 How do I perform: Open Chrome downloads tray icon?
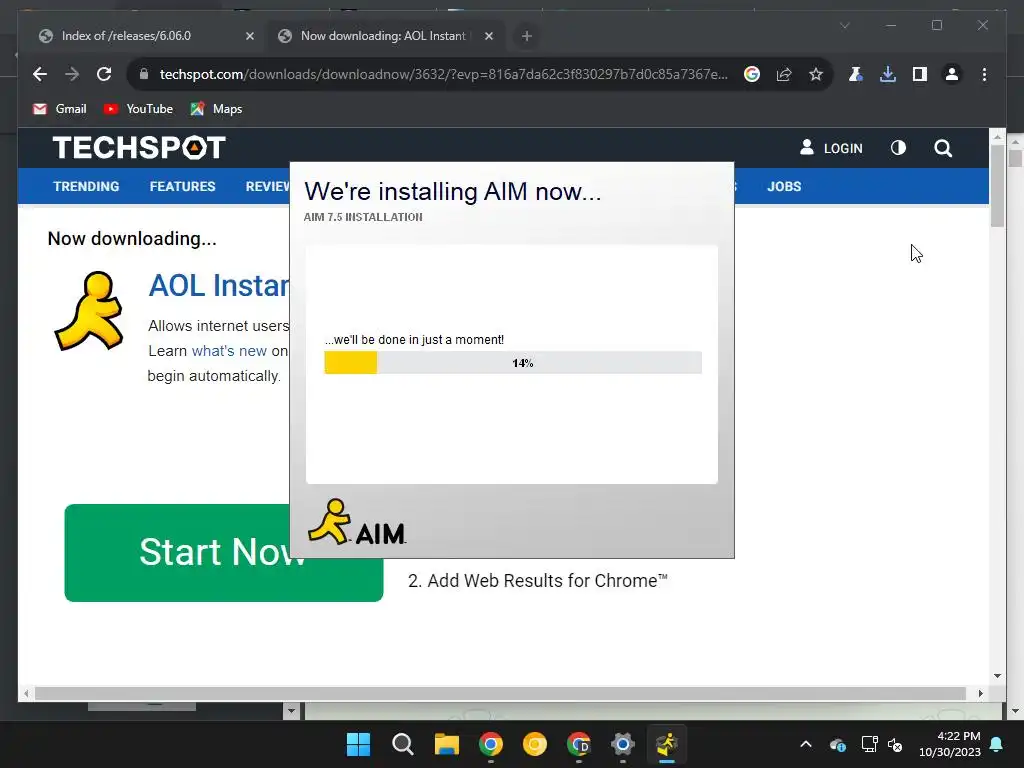(888, 74)
